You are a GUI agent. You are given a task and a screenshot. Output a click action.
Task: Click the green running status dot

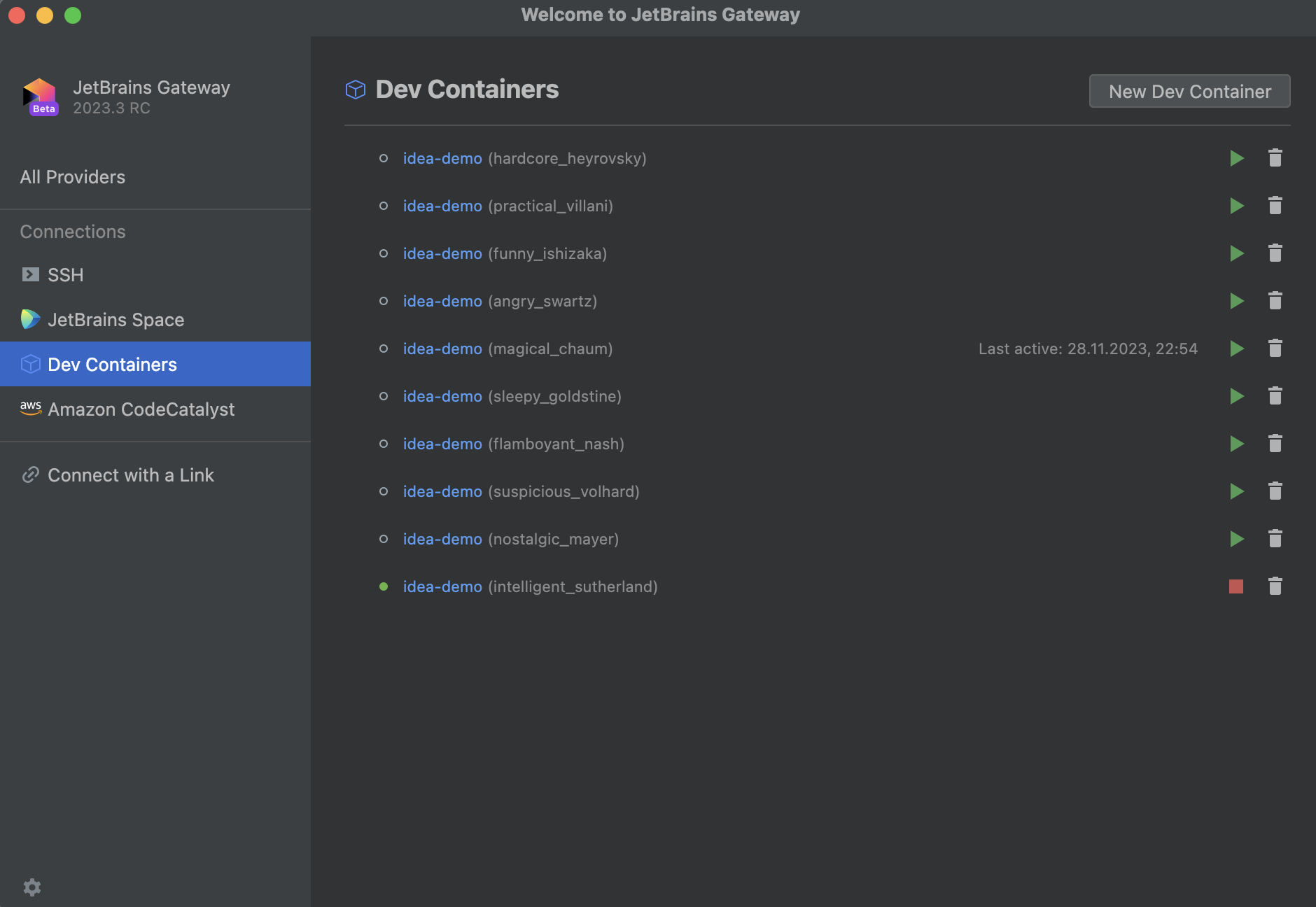click(x=384, y=586)
